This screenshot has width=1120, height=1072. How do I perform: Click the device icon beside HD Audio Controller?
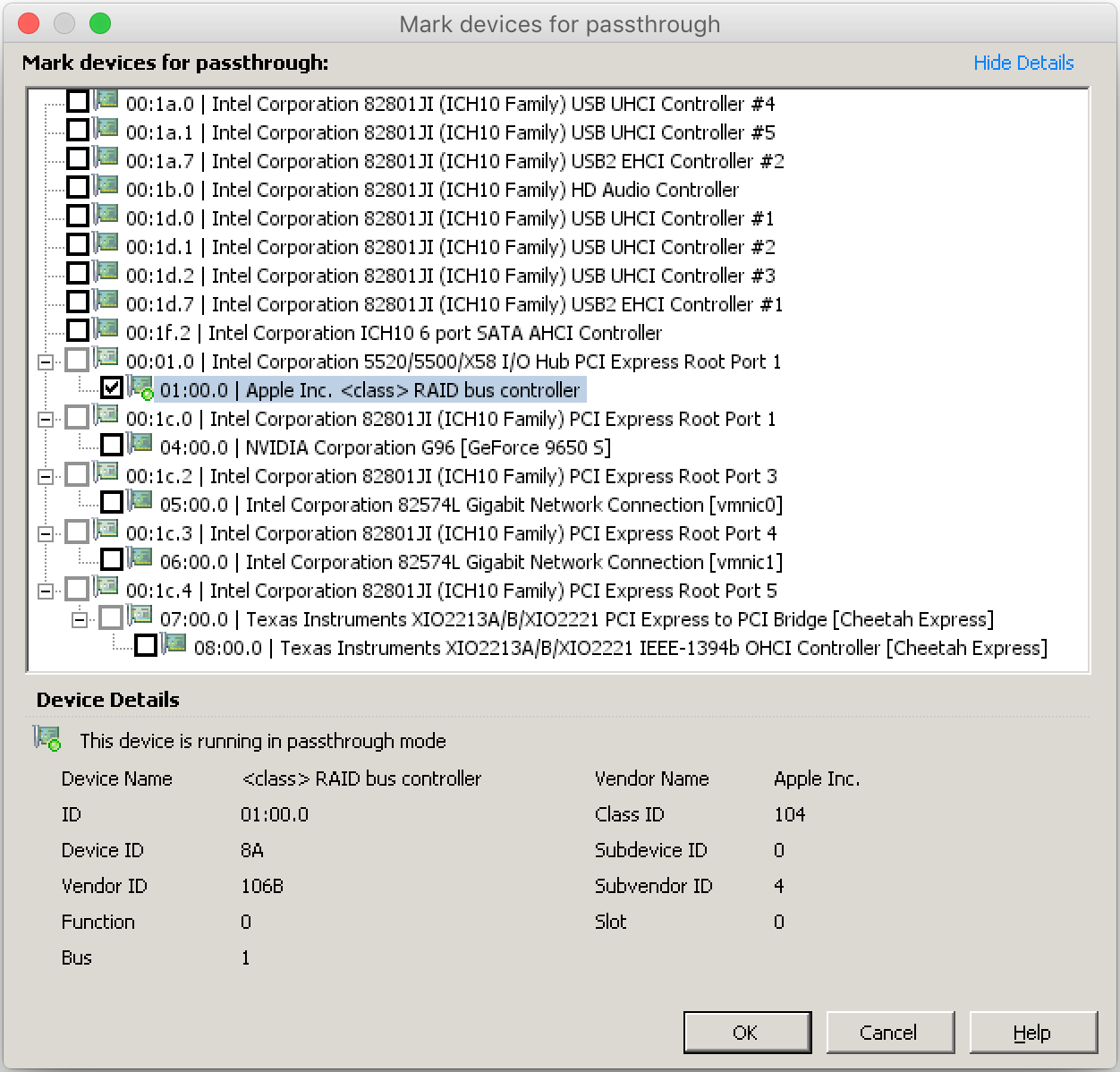106,186
